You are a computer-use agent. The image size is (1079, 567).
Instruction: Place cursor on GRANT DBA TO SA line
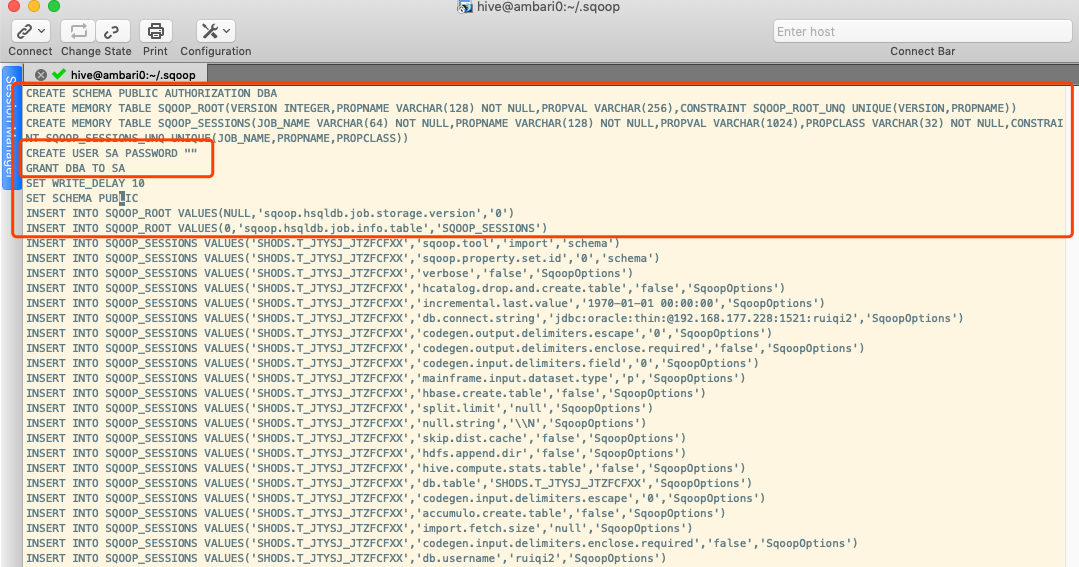[76, 168]
